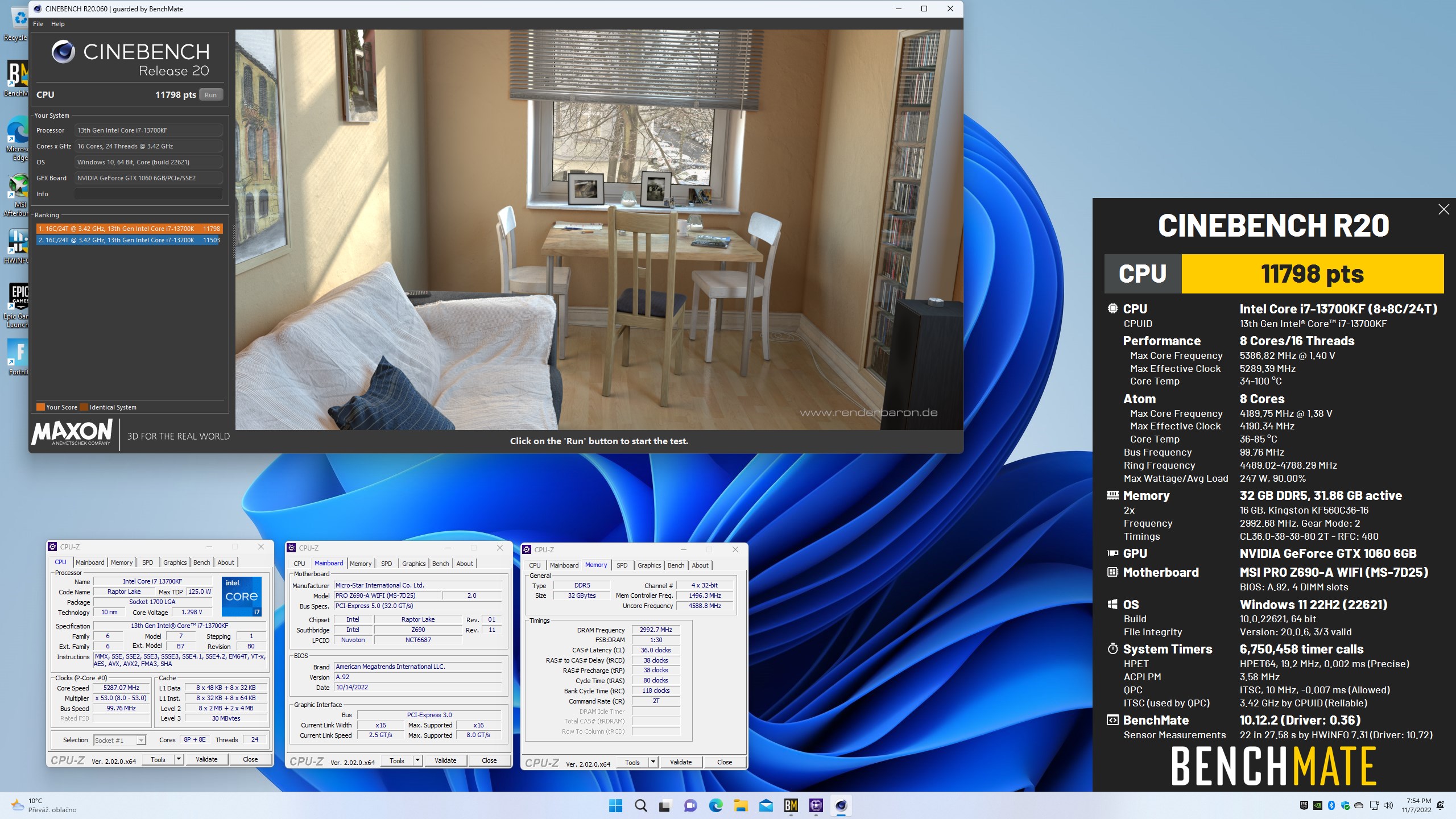
Task: Select the first ranking row scoring 11798
Action: pyautogui.click(x=130, y=229)
